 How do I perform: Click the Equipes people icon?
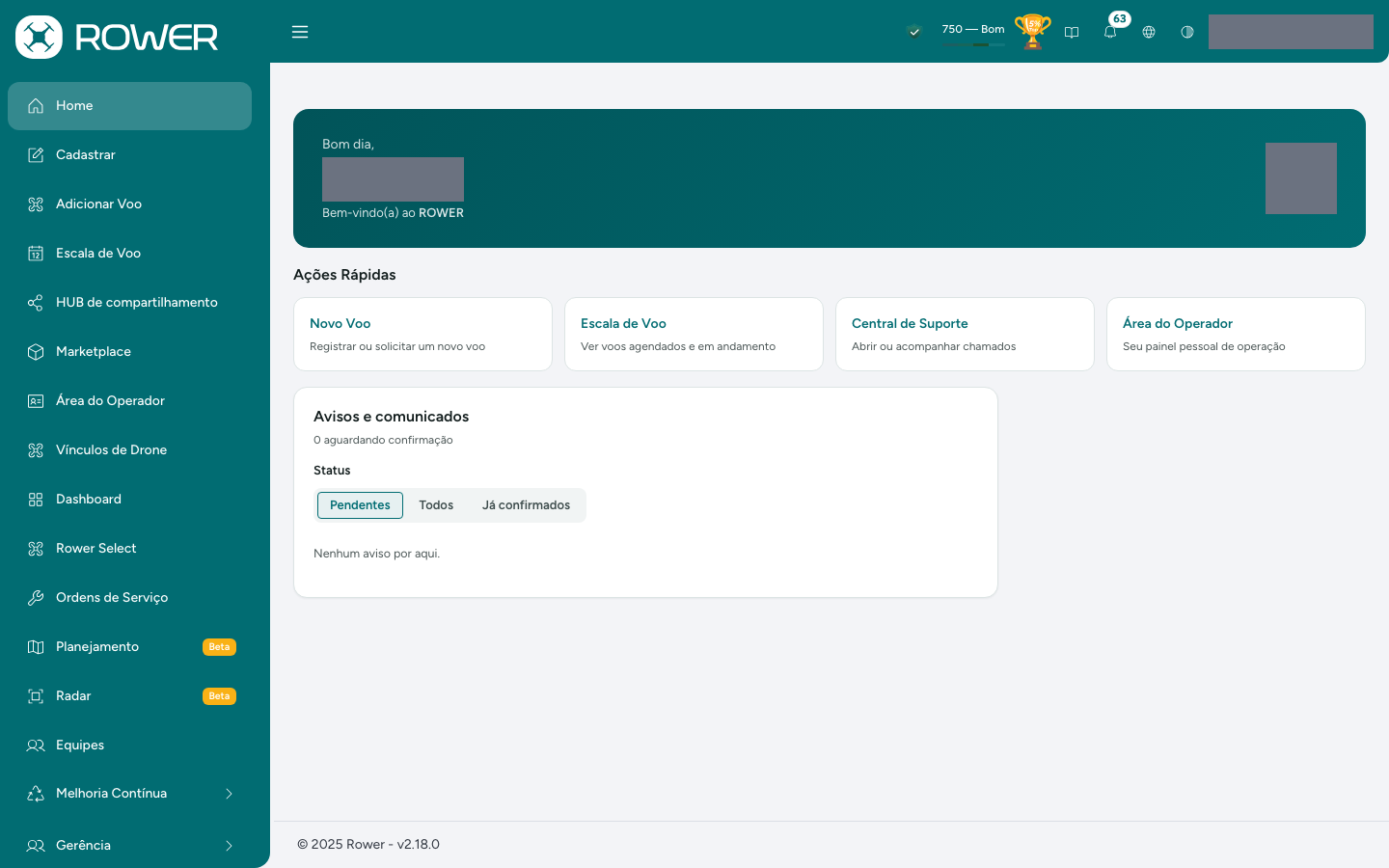click(x=36, y=746)
